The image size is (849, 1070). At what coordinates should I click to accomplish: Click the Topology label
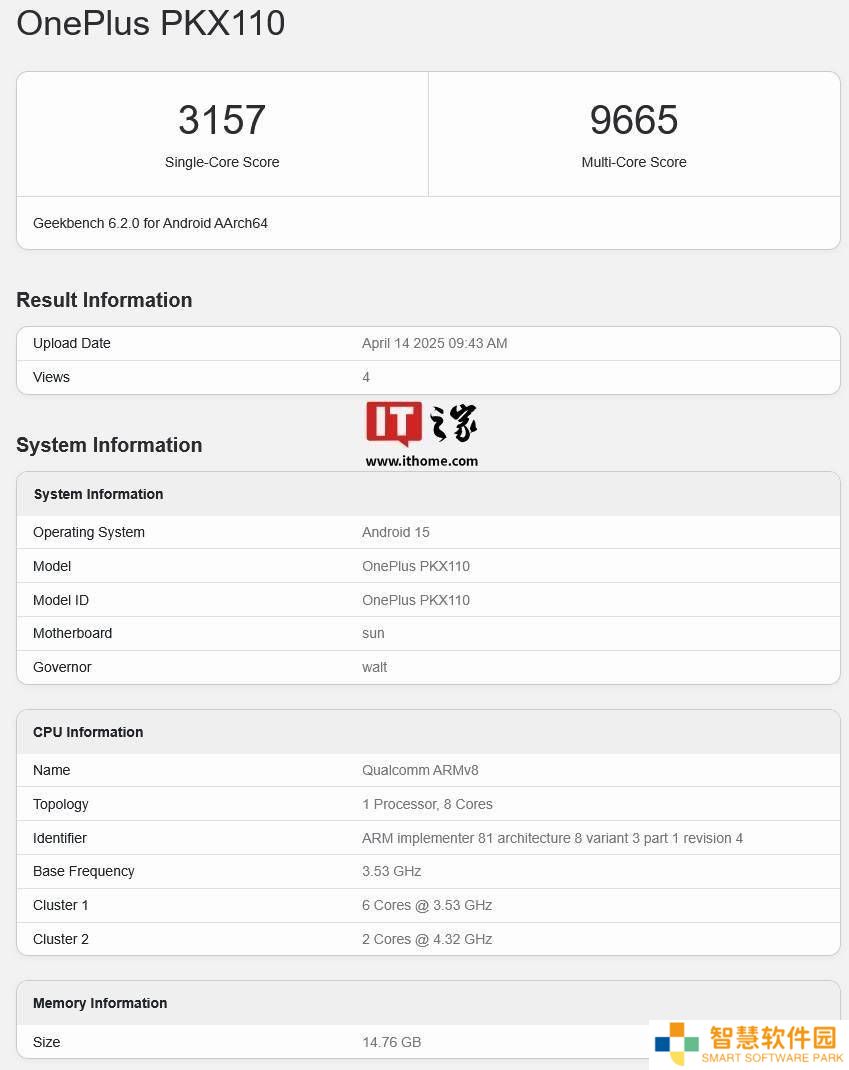pos(61,805)
